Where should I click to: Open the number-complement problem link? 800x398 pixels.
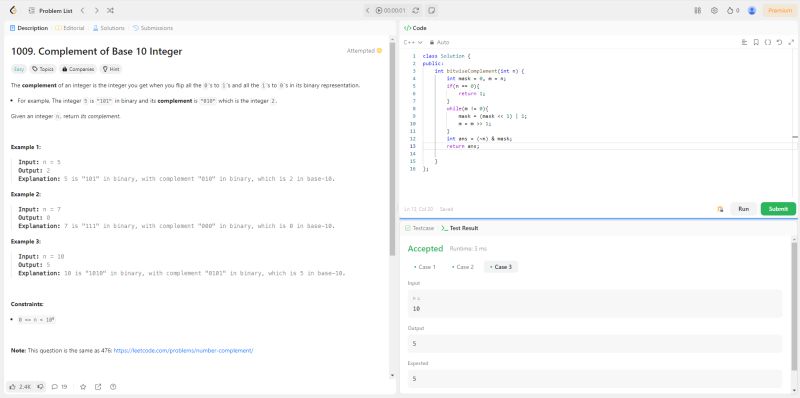pos(183,351)
